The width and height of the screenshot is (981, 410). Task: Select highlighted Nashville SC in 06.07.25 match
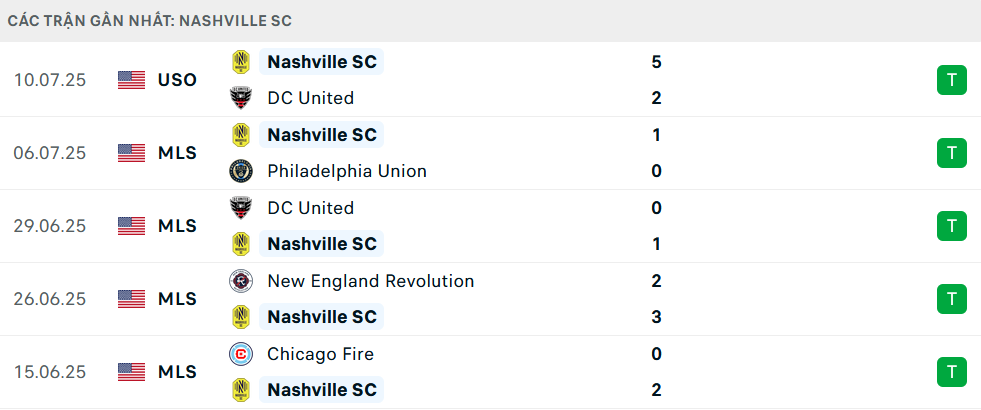(322, 135)
